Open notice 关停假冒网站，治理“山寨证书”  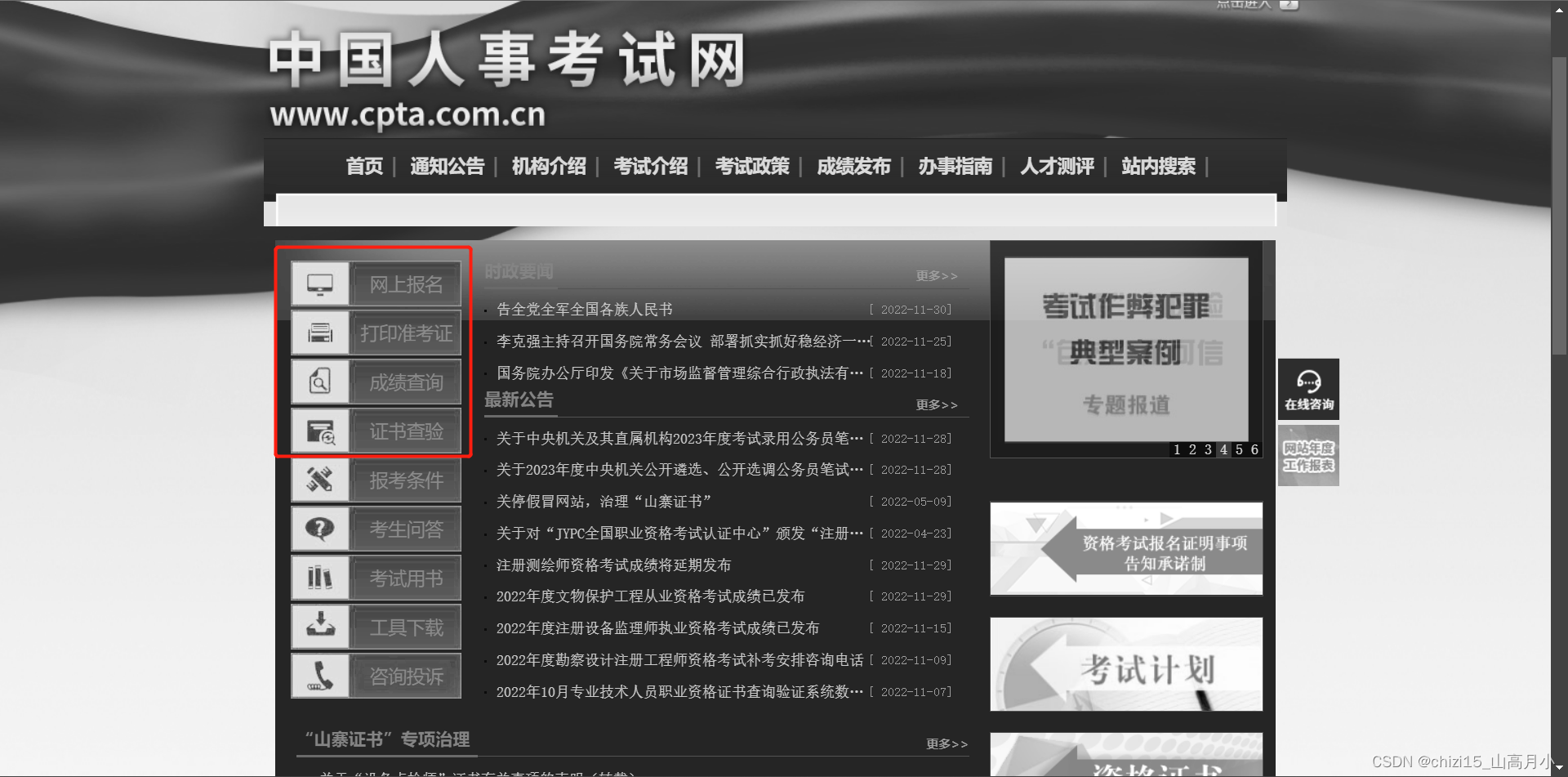point(604,502)
